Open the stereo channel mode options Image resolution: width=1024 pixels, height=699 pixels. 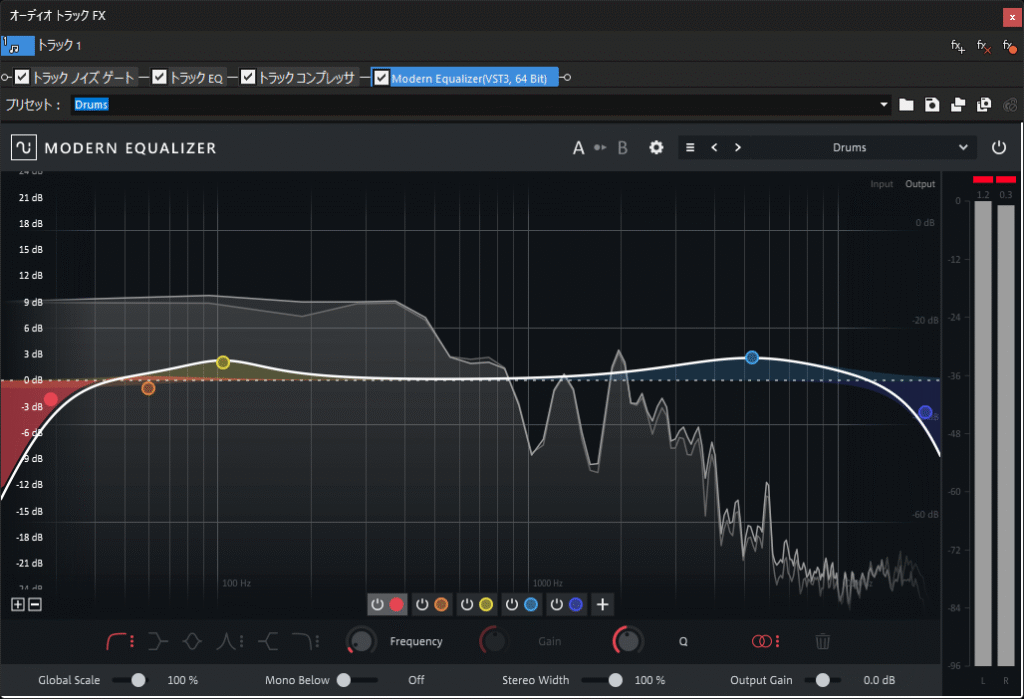click(x=764, y=641)
